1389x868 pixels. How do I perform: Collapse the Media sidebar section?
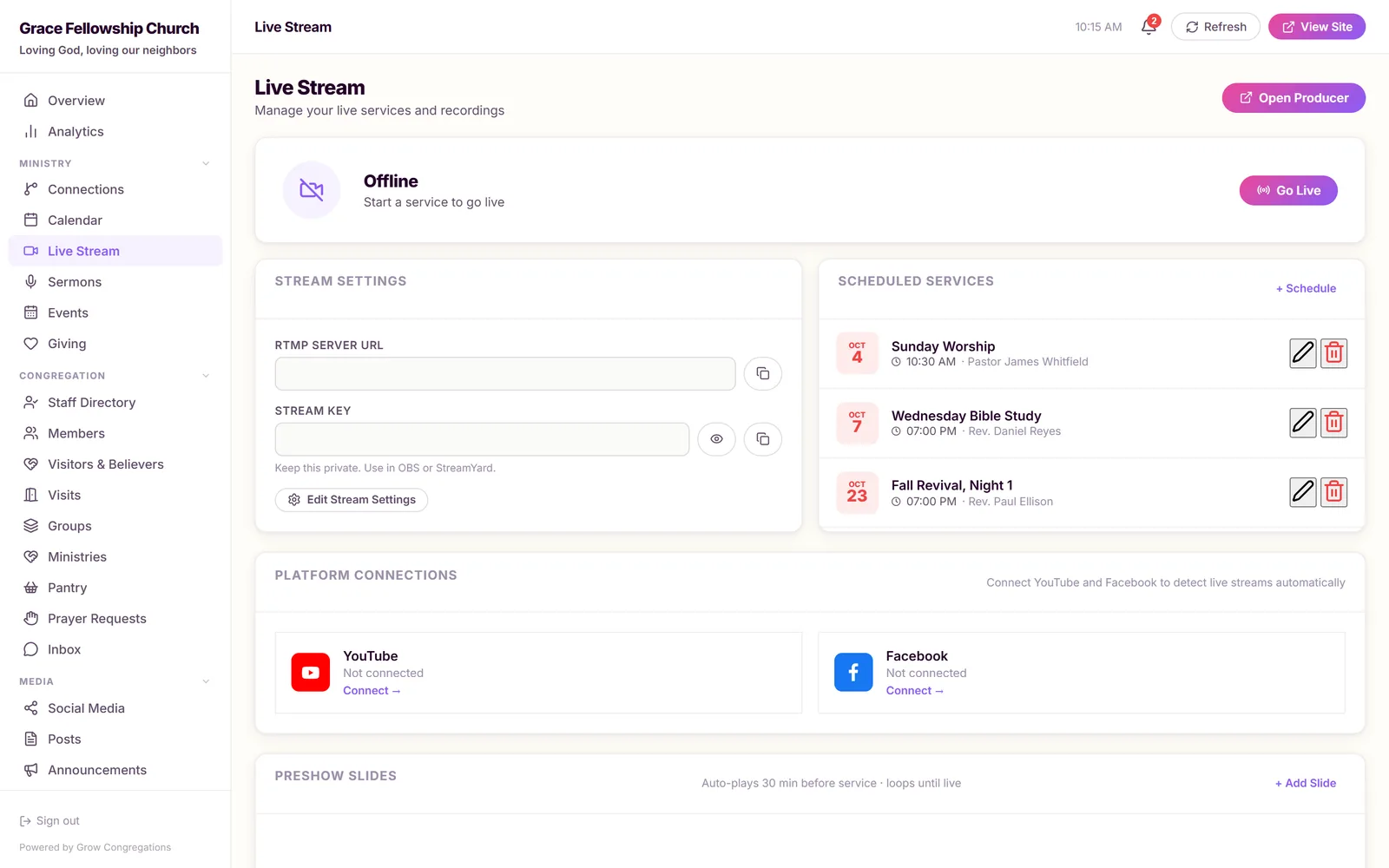coord(206,681)
